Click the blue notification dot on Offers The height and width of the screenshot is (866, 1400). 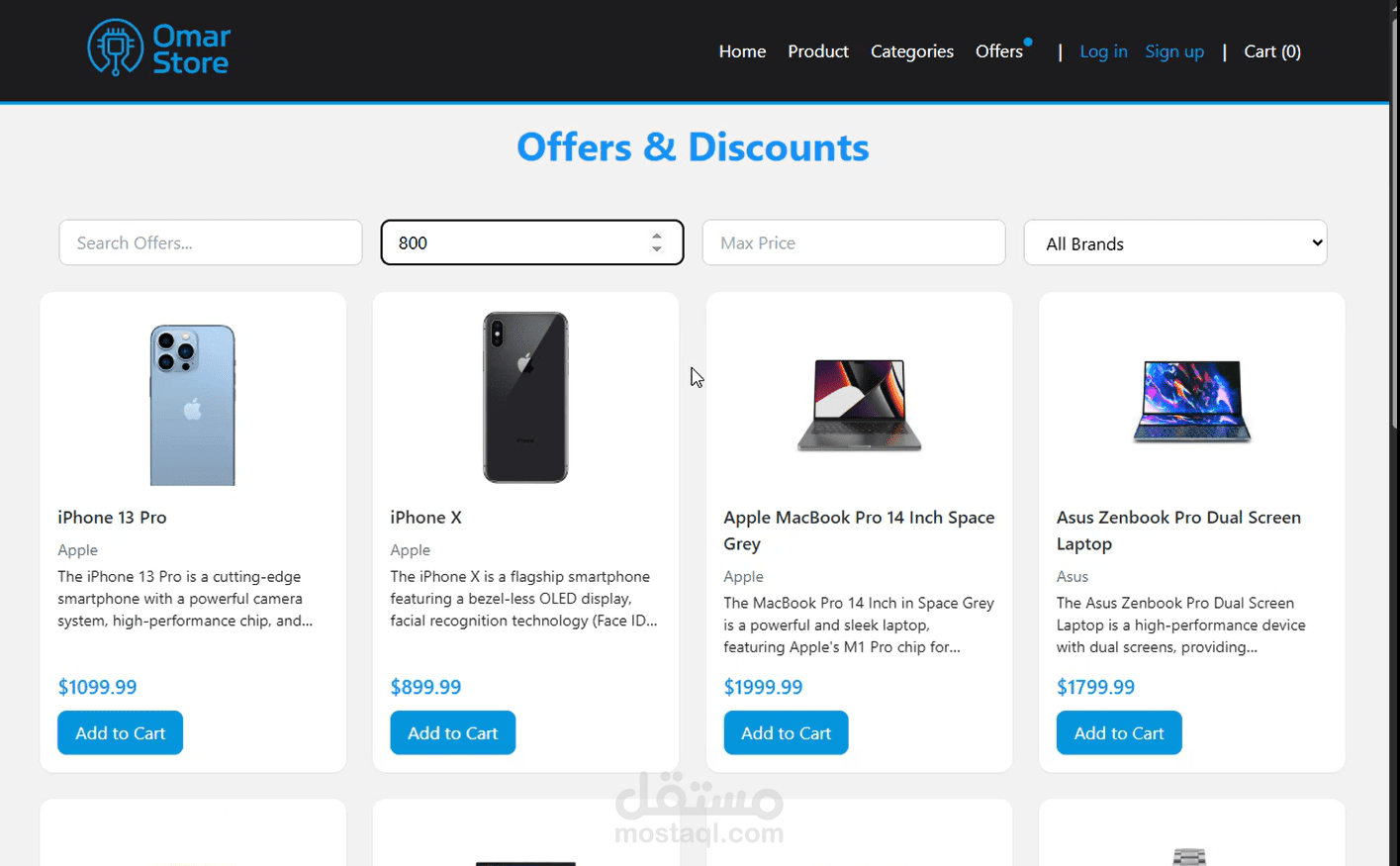1027,41
